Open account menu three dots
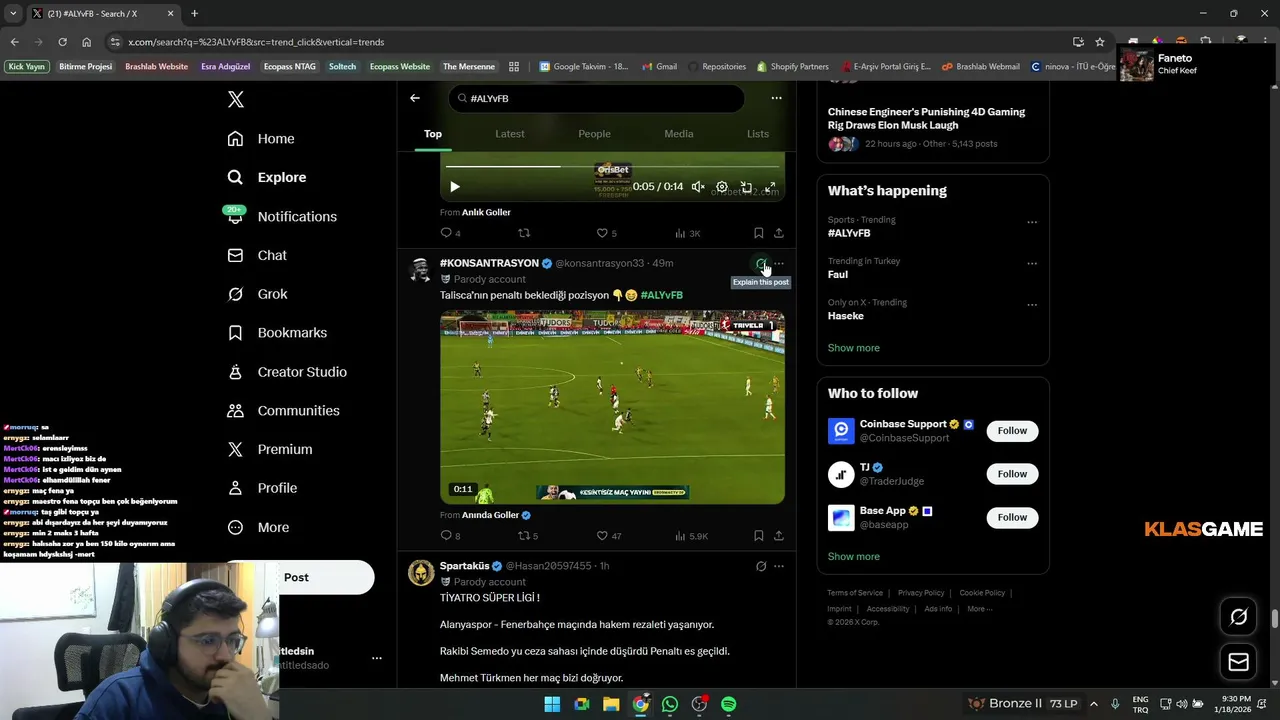Screen dimensions: 1280x720 [377, 658]
